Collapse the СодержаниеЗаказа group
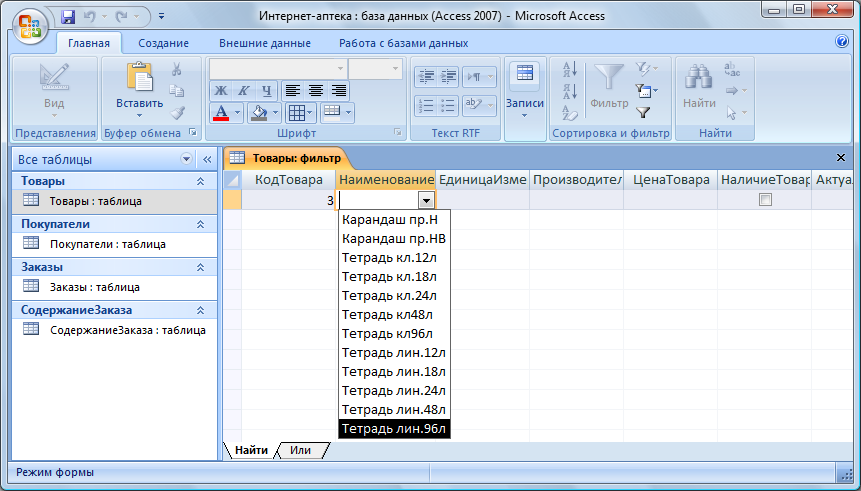 point(200,310)
